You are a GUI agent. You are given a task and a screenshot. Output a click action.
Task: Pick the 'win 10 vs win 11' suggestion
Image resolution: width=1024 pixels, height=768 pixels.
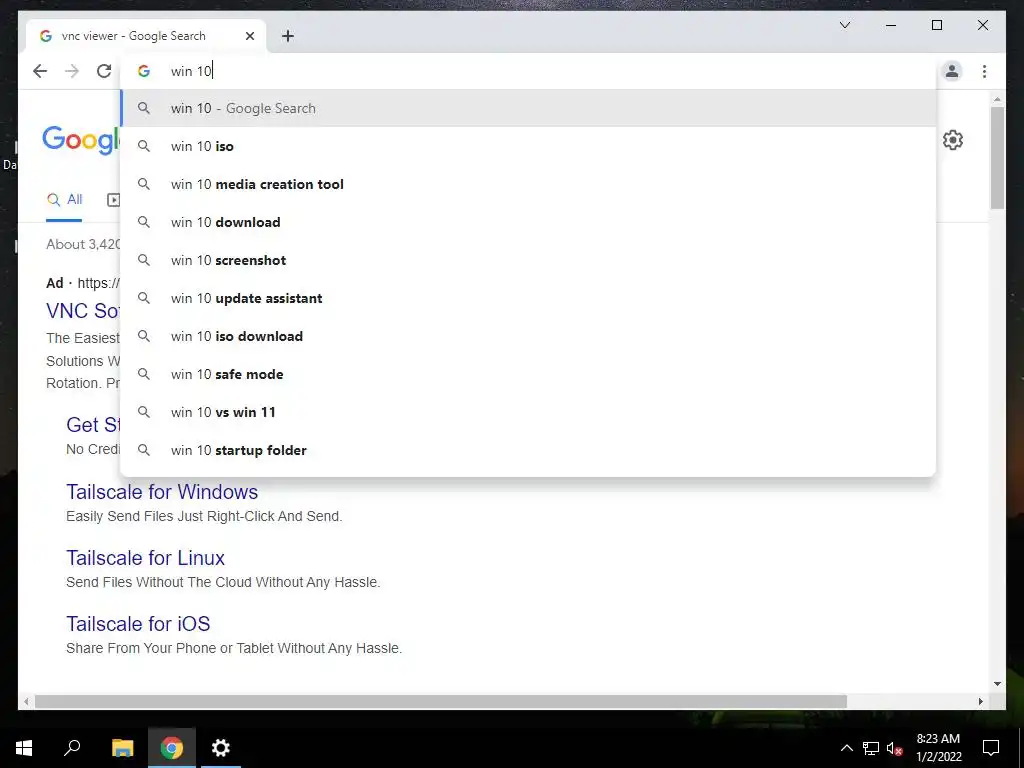[x=528, y=411]
